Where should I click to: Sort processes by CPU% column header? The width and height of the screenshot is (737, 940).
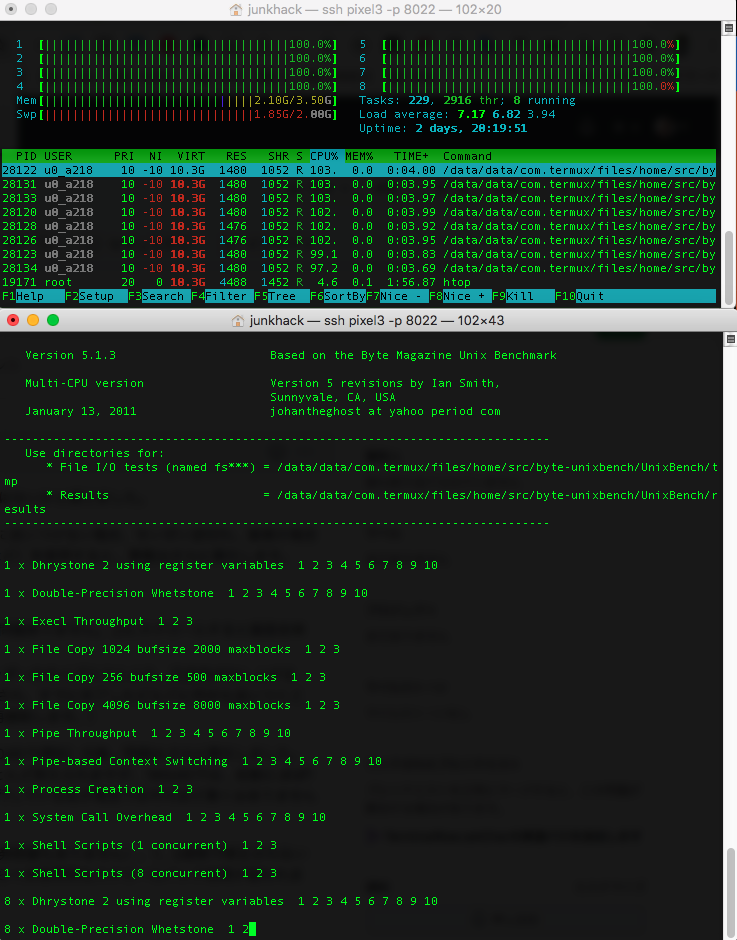(x=324, y=156)
